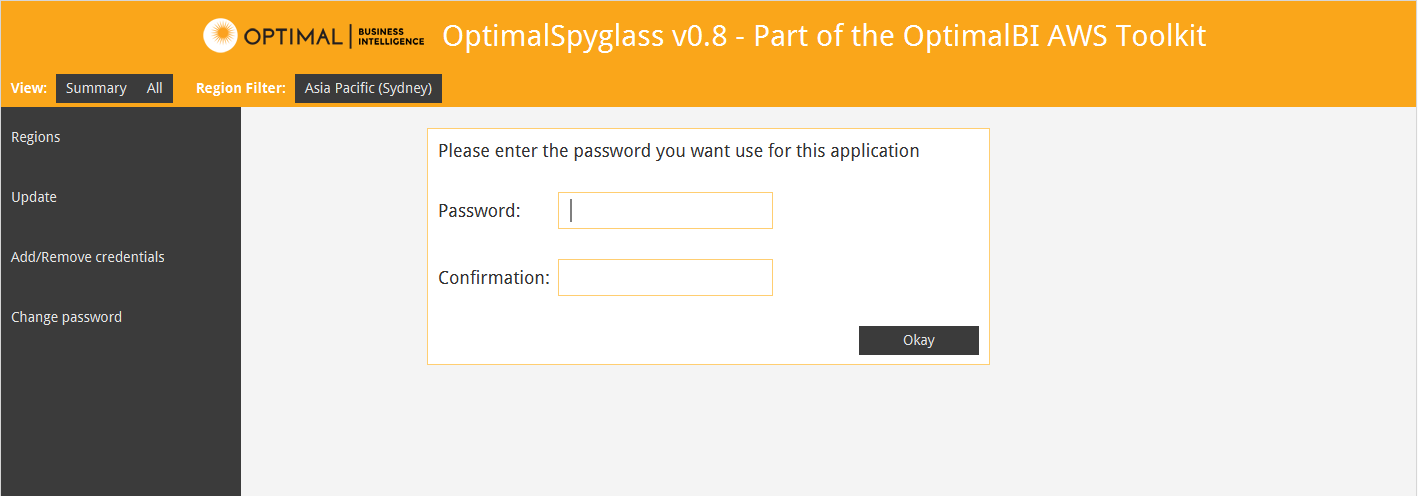Screen dimensions: 1418x496
Task: Open the Regions sidebar item
Action: pos(36,137)
